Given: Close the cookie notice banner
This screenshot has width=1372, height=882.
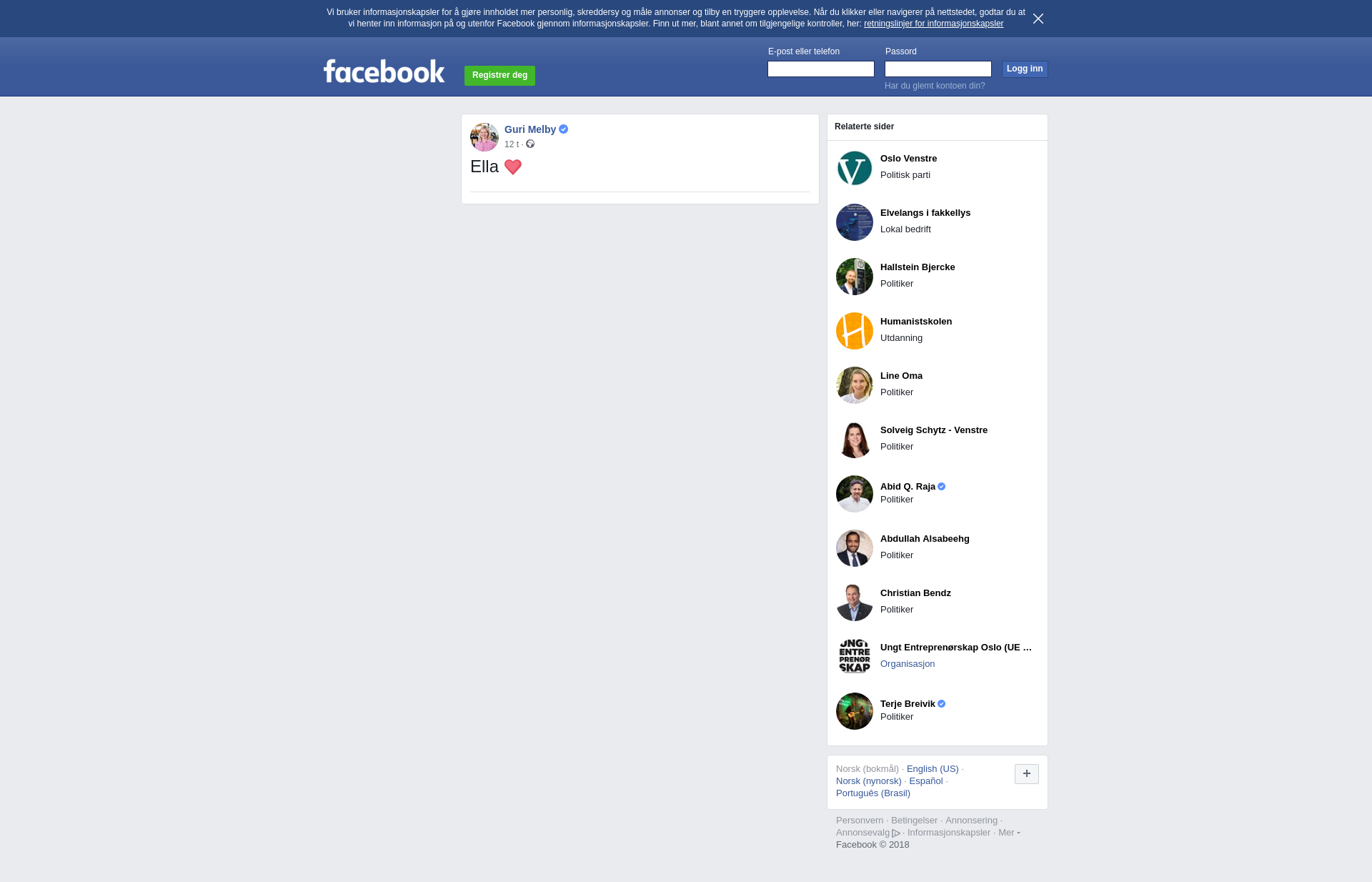Looking at the screenshot, I should [1038, 19].
